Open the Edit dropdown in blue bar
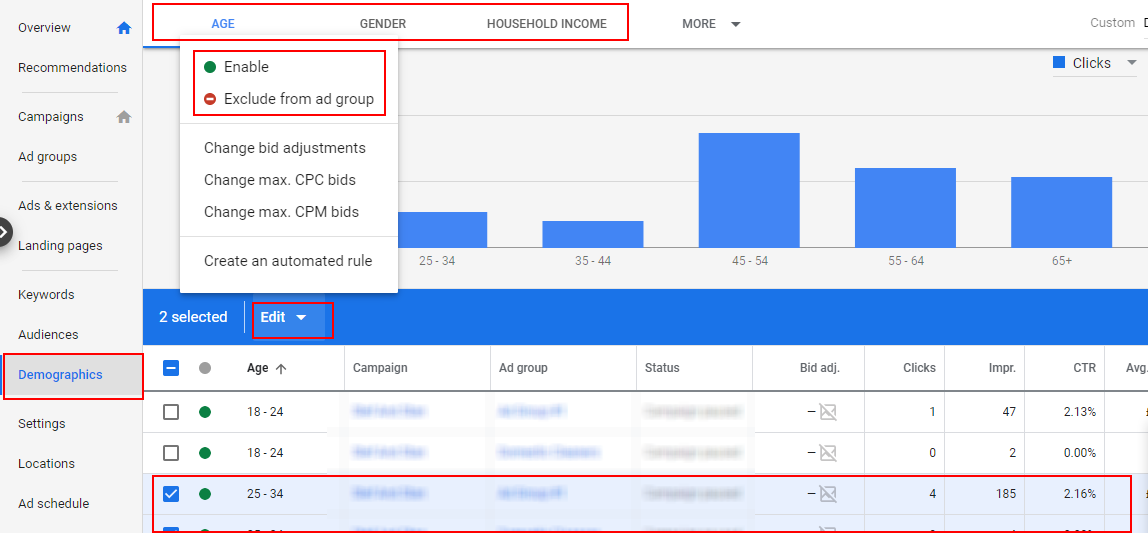Screen dimensions: 1148x533 [x=284, y=318]
